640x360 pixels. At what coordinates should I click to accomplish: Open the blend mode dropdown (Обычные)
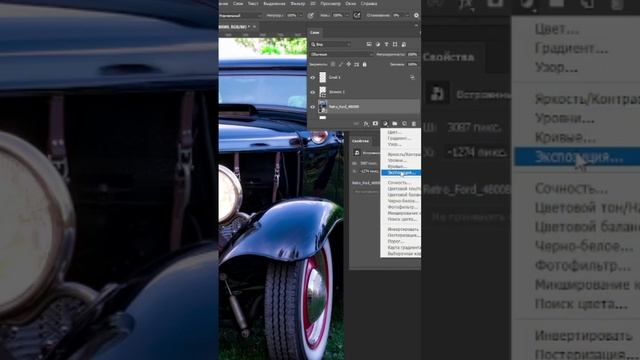(x=342, y=54)
